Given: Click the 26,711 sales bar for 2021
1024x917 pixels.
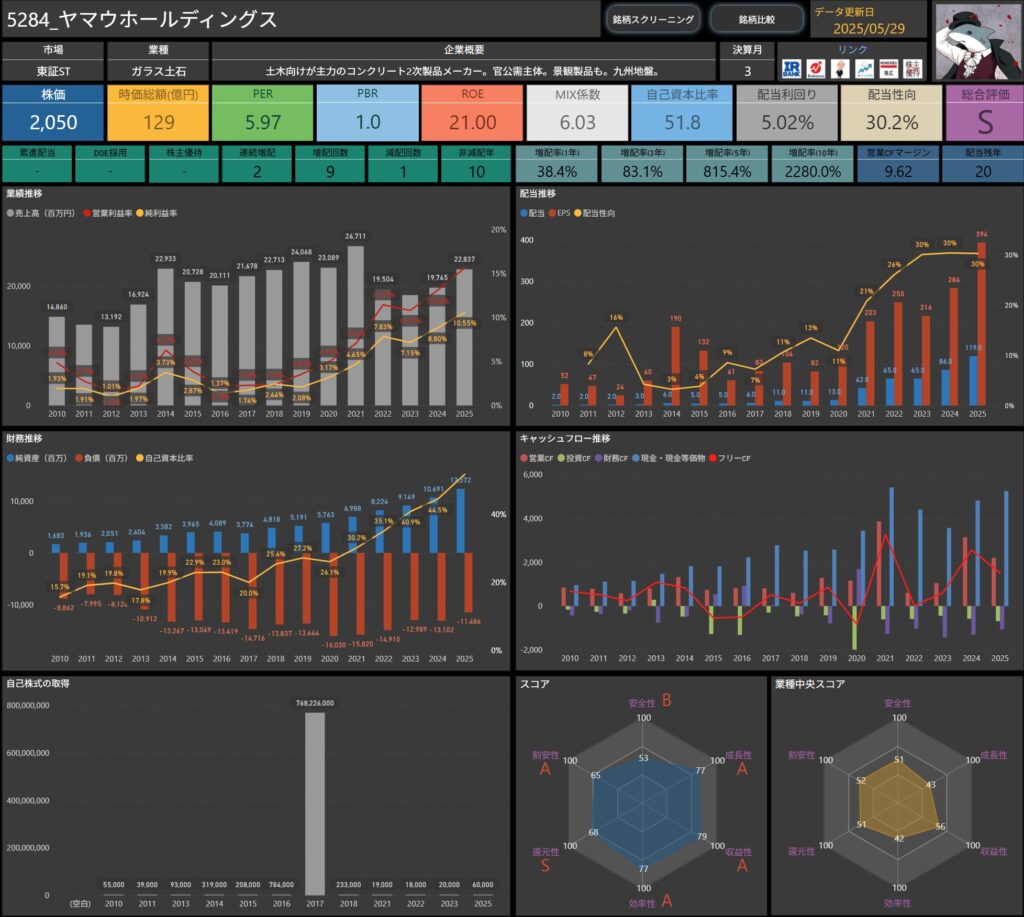Looking at the screenshot, I should click(x=355, y=325).
